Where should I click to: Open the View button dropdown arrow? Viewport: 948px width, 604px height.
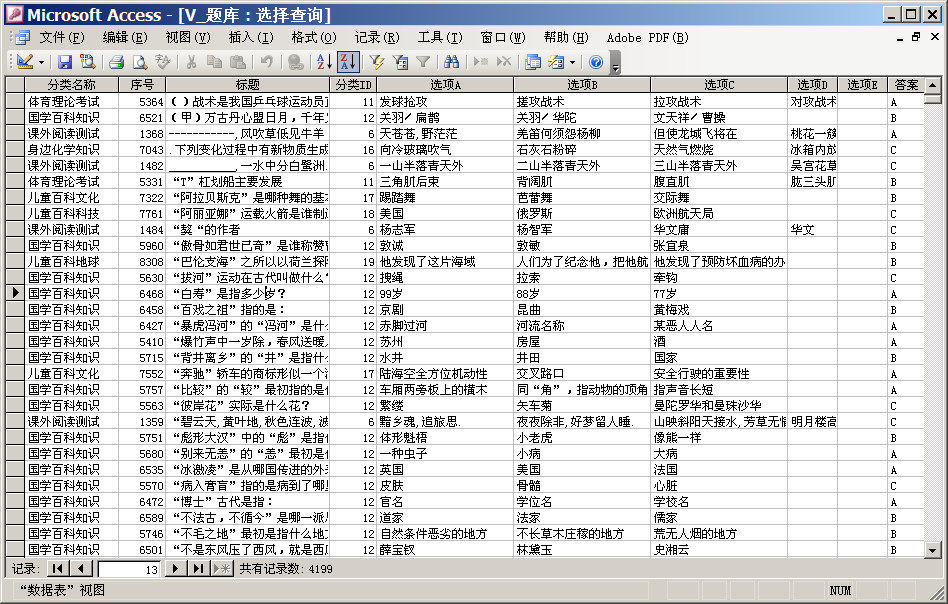point(41,62)
